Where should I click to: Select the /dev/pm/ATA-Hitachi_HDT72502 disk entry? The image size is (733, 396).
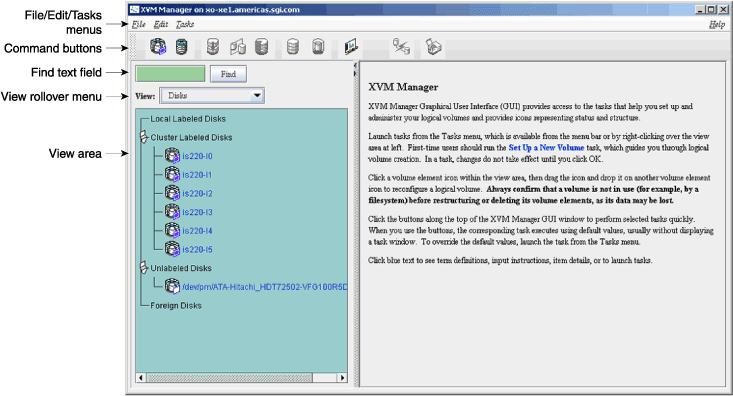[265, 287]
